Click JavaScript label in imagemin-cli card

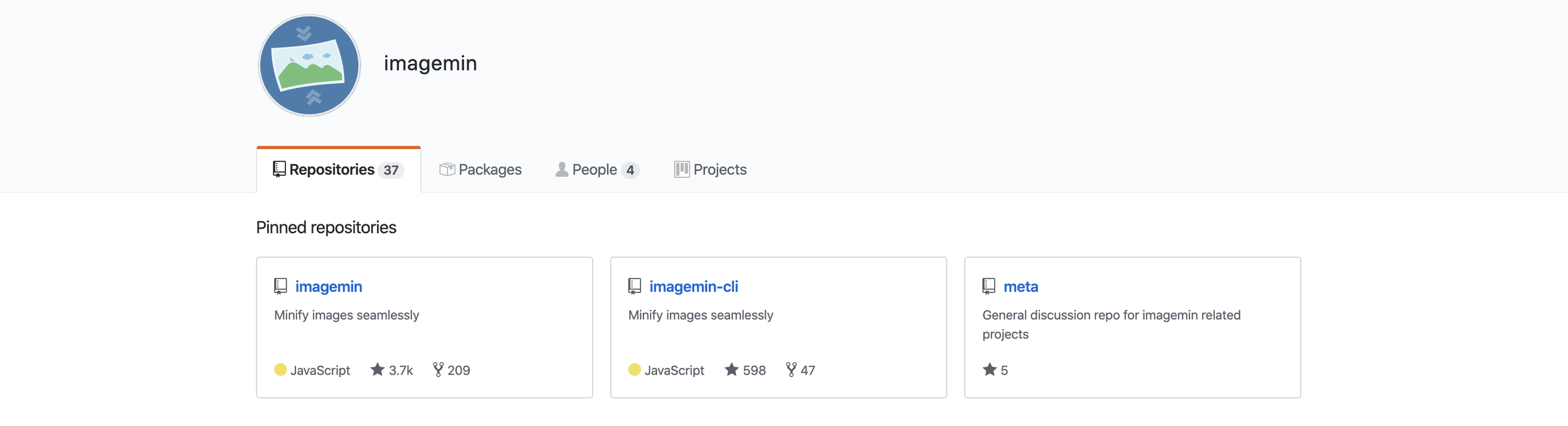pyautogui.click(x=674, y=370)
